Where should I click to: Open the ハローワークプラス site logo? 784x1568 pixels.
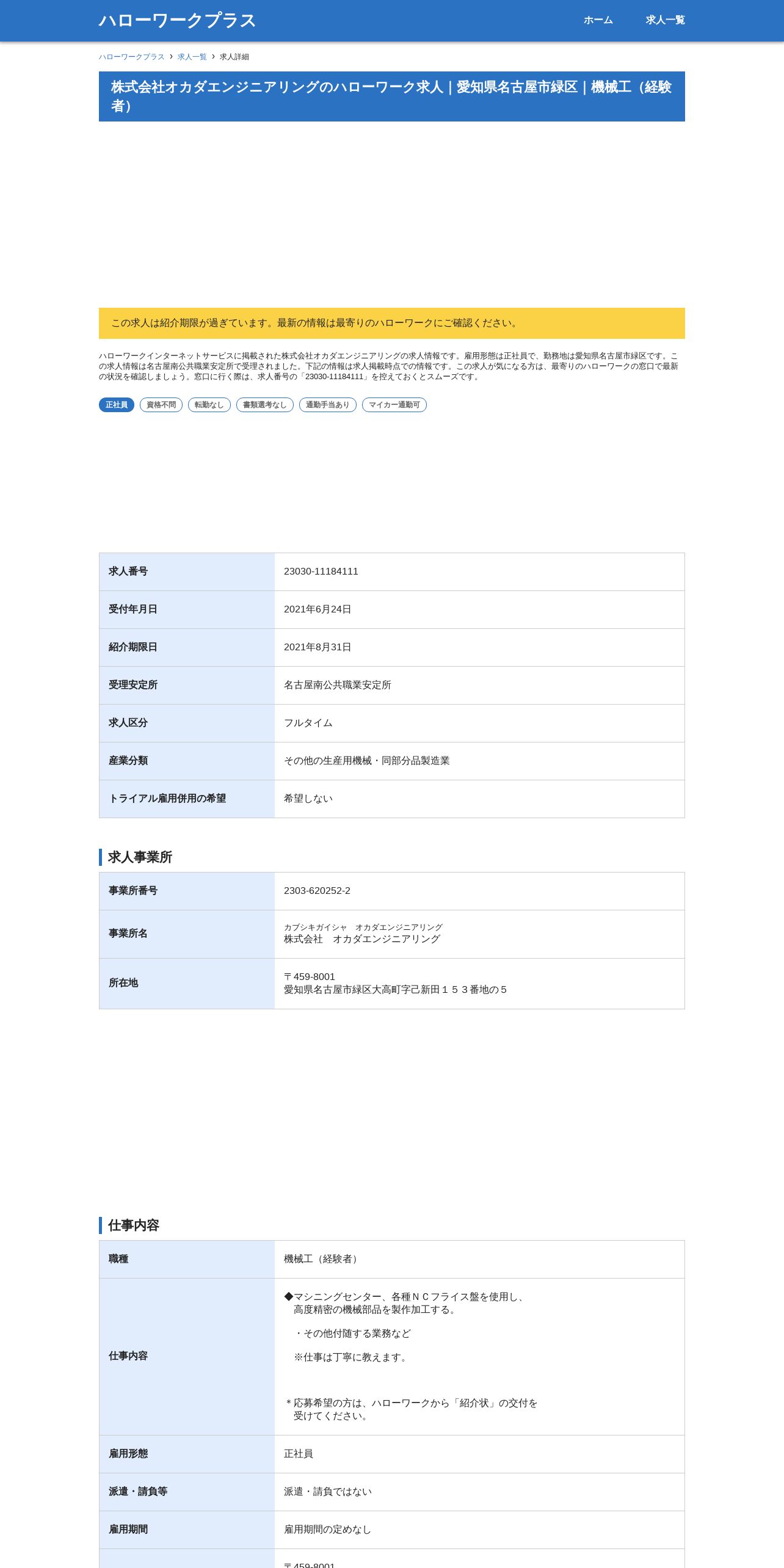[177, 20]
